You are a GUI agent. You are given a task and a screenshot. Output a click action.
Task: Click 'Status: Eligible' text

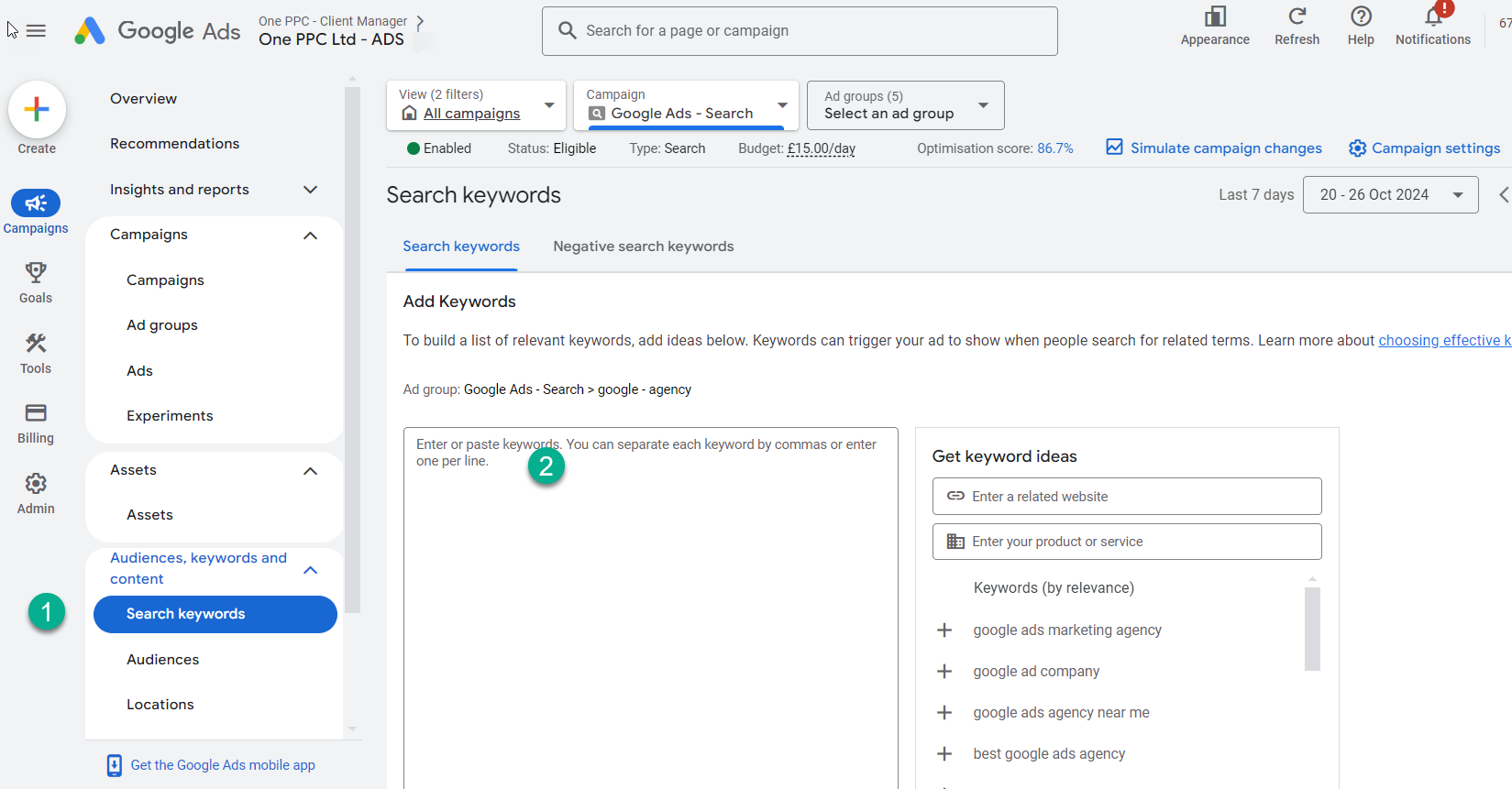click(x=552, y=148)
